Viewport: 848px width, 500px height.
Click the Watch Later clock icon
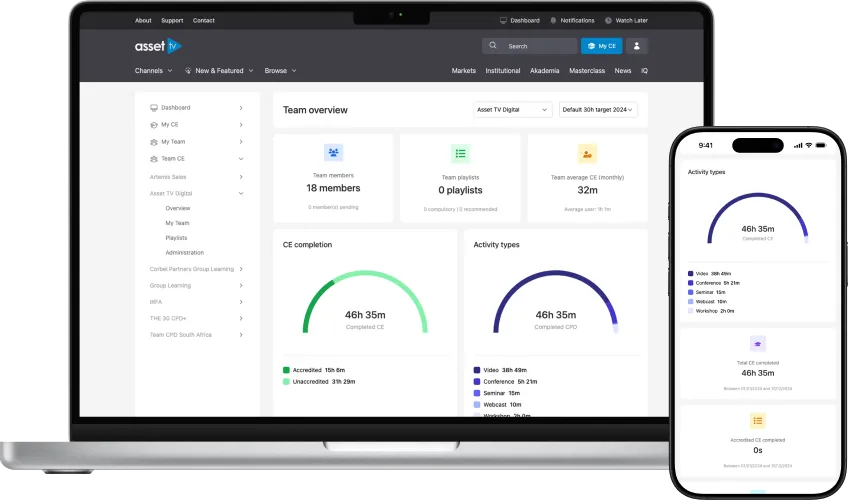tap(607, 20)
